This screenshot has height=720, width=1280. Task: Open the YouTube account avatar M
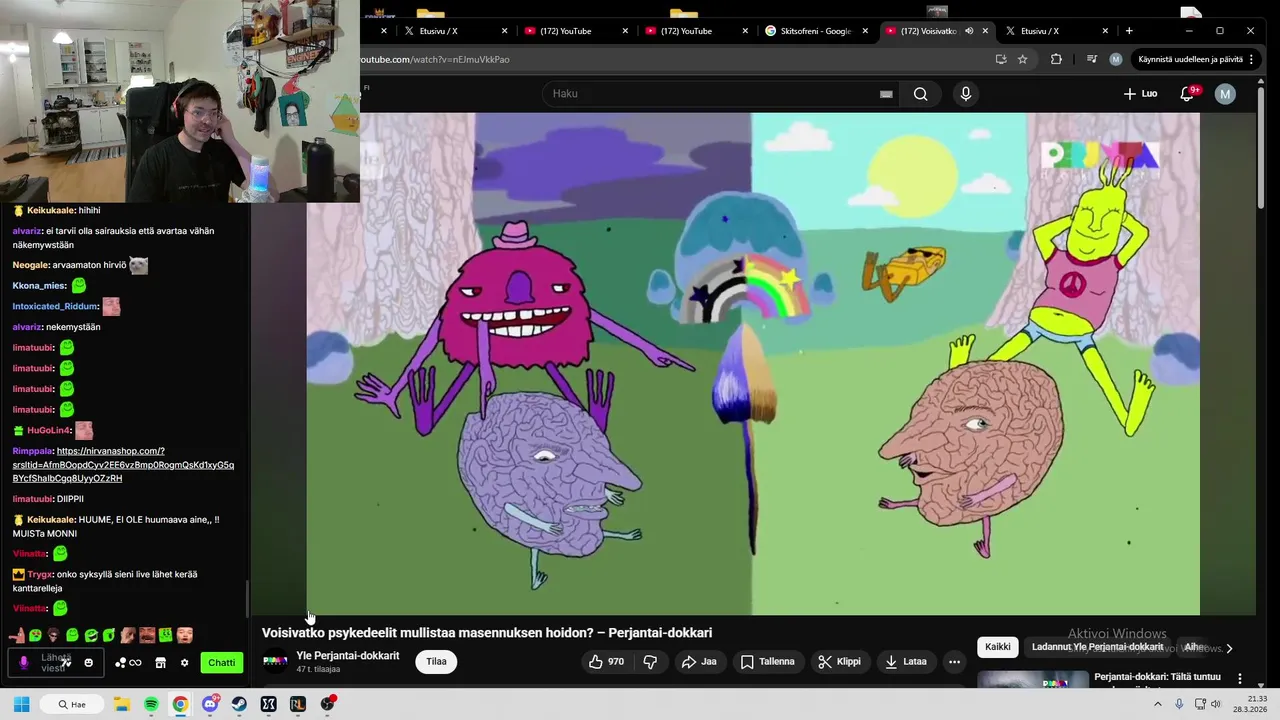point(1225,94)
